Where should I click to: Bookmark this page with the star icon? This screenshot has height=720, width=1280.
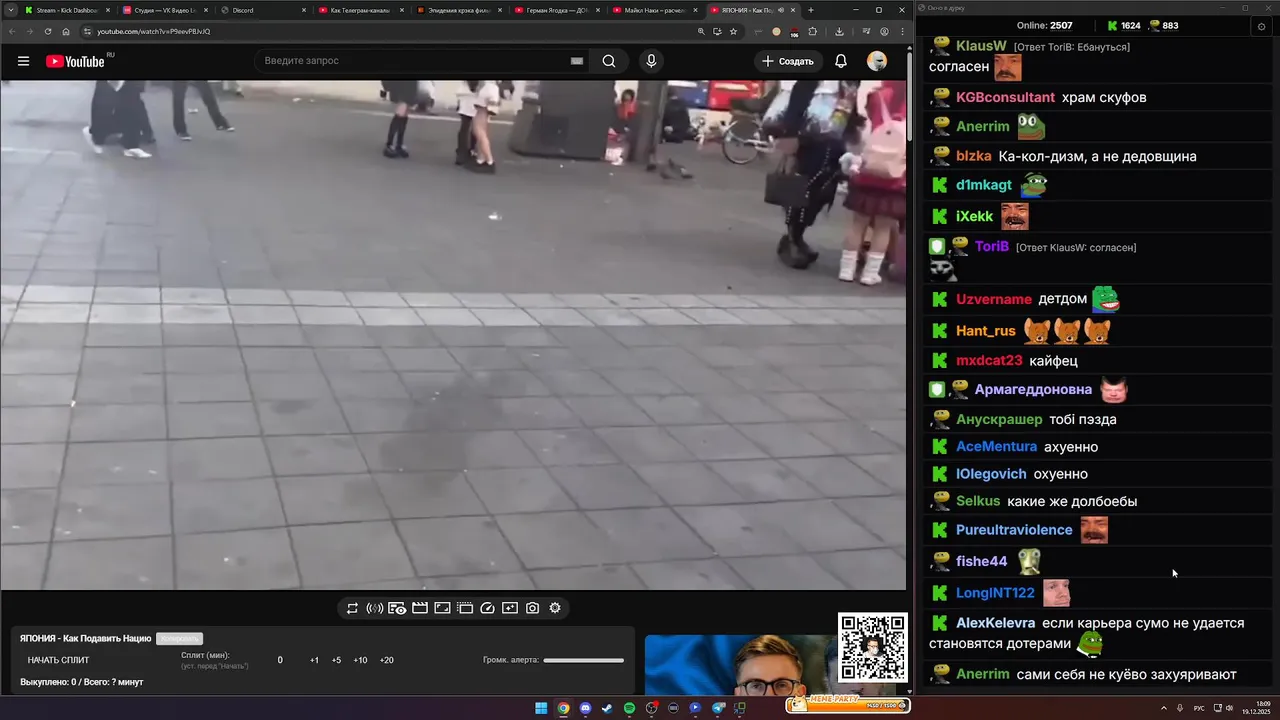coord(733,31)
